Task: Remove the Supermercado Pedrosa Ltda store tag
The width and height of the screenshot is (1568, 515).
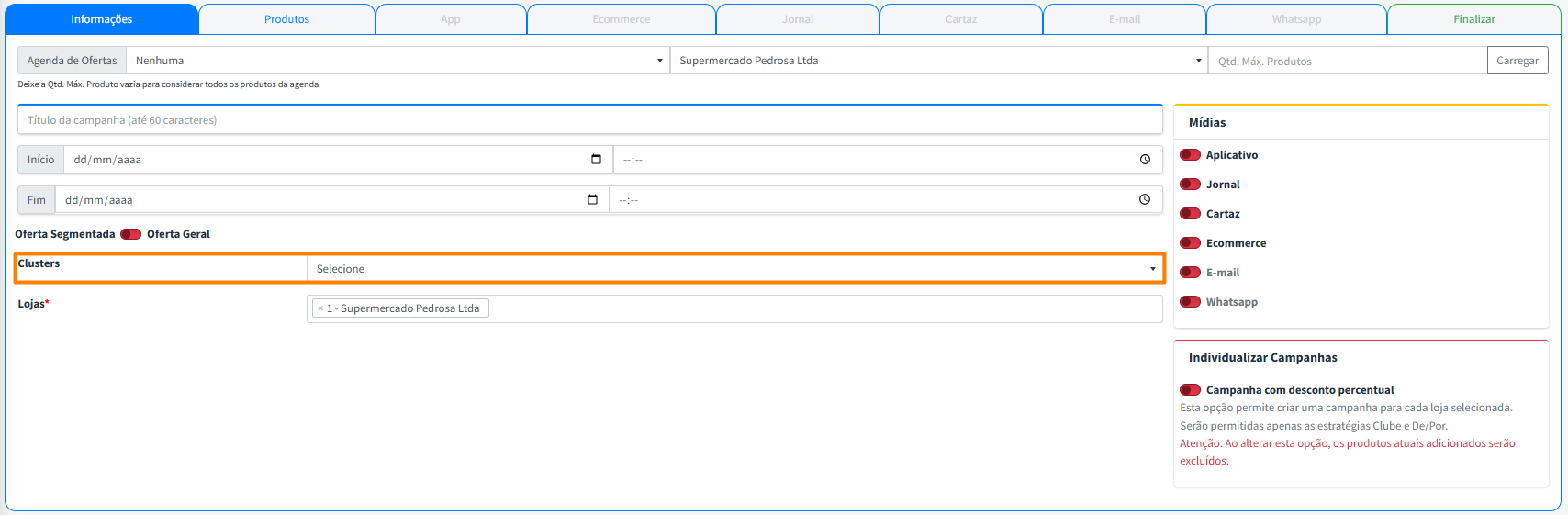Action: coord(320,308)
